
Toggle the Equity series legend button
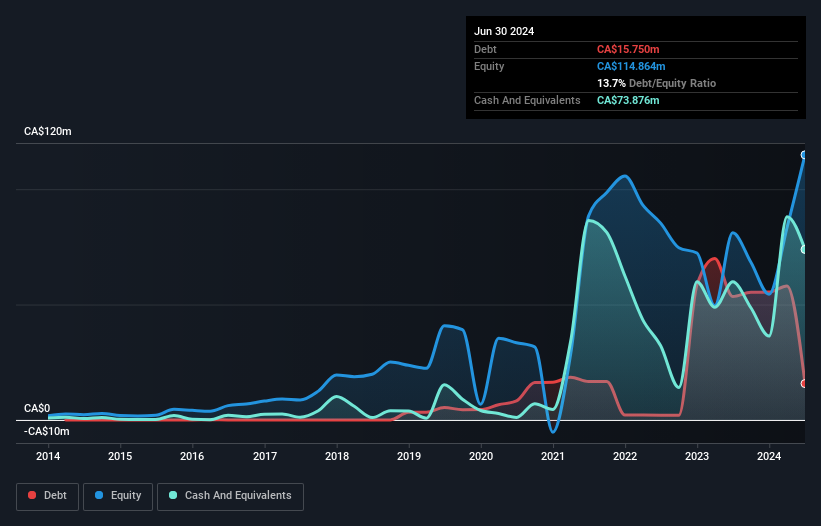tap(118, 496)
